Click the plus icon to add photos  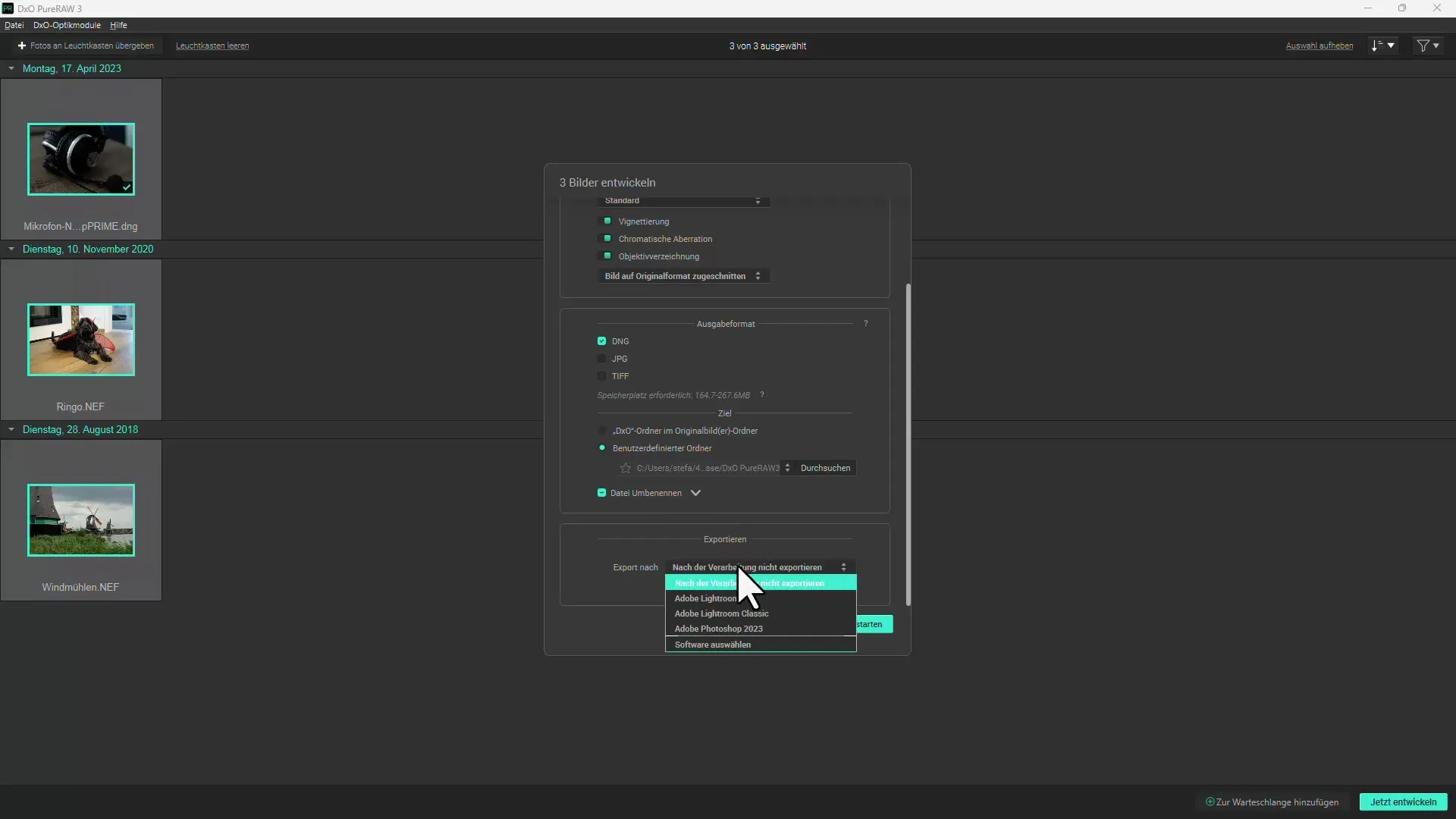coord(22,46)
